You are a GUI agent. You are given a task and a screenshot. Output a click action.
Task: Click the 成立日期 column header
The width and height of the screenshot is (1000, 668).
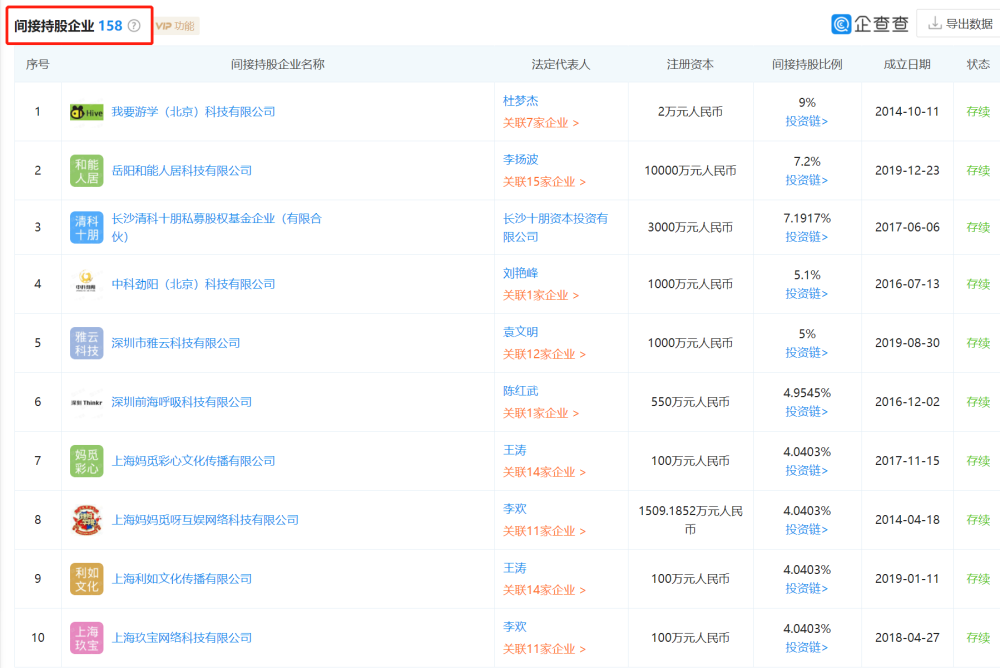(907, 64)
